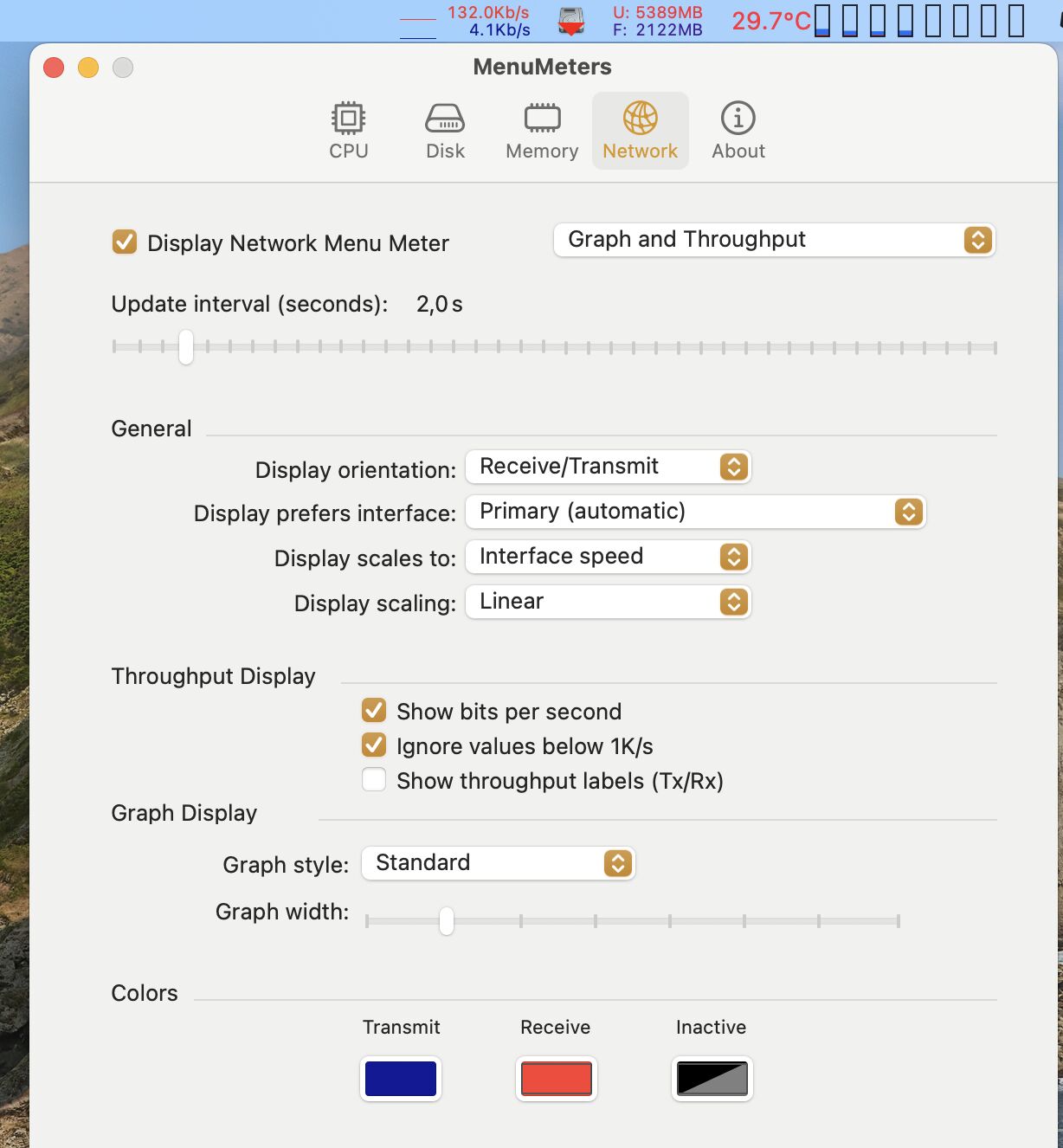1063x1148 pixels.
Task: Click the Update interval slider thumb
Action: coord(186,347)
